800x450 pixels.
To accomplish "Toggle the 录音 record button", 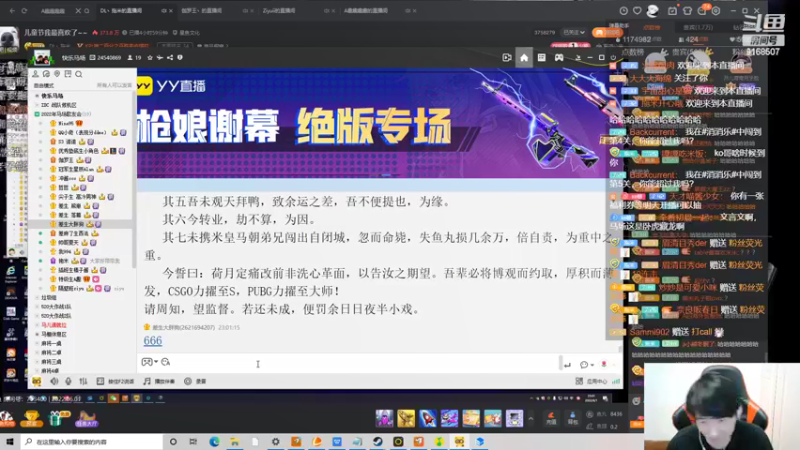I will [195, 381].
